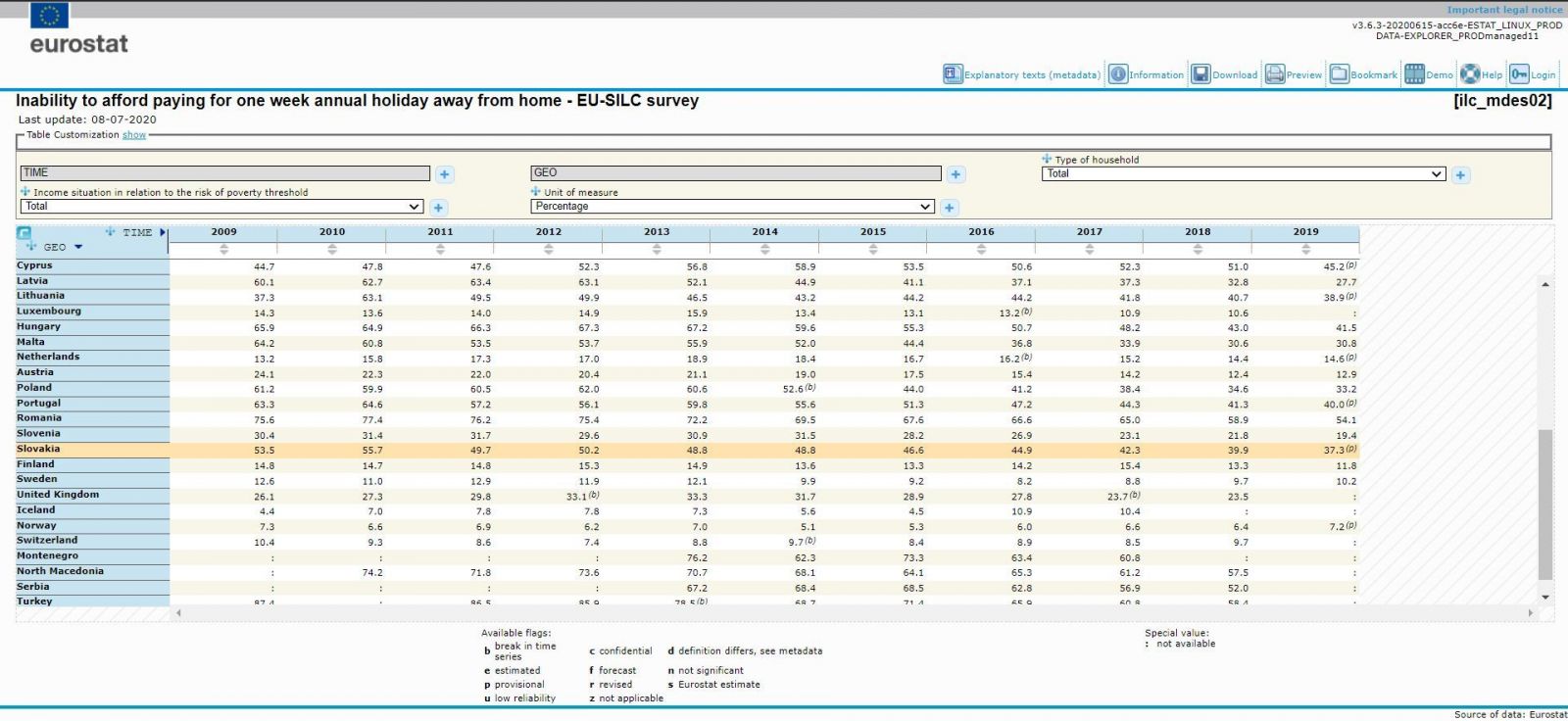The width and height of the screenshot is (1568, 721).
Task: Click Romania 2009 value 75.6
Action: click(x=264, y=420)
